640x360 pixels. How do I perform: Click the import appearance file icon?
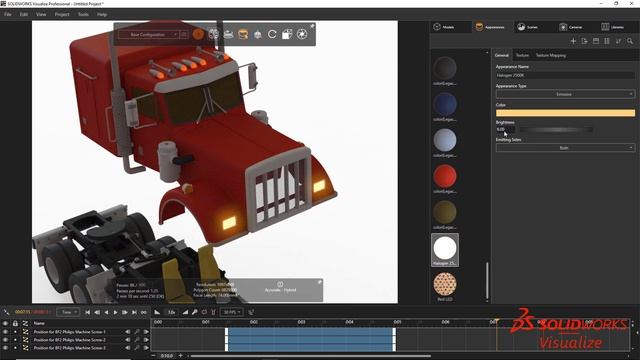tap(584, 41)
